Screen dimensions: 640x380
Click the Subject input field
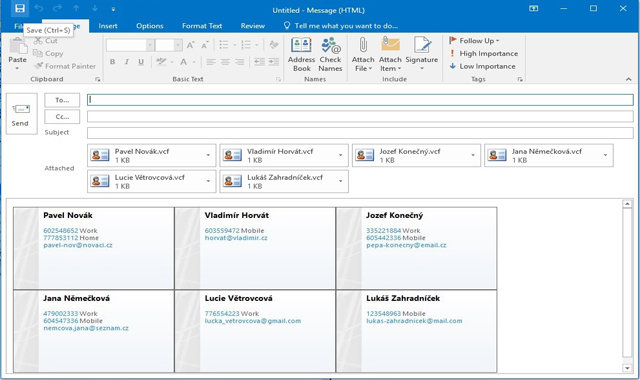(x=360, y=133)
